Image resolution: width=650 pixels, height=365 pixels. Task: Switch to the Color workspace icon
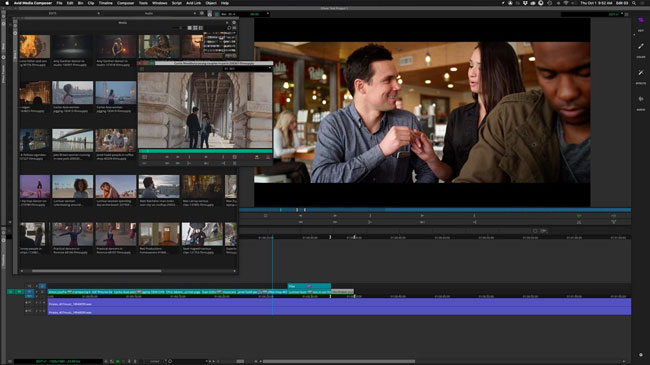[641, 46]
